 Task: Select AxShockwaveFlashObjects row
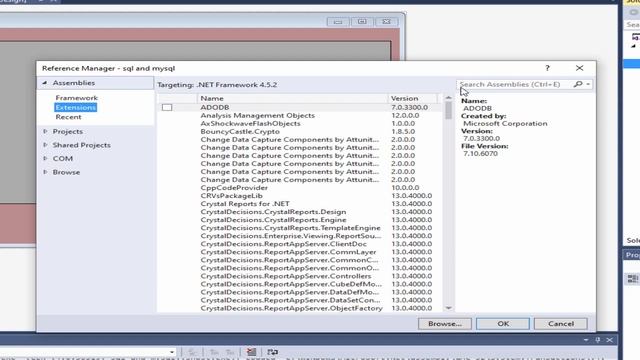(x=300, y=123)
